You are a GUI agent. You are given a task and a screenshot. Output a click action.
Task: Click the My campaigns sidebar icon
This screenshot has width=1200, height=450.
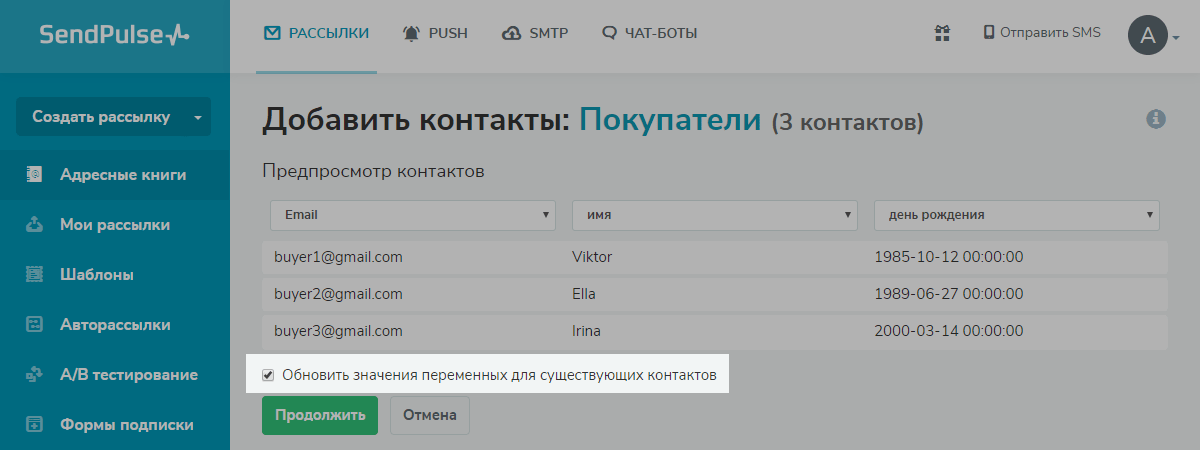pyautogui.click(x=35, y=225)
